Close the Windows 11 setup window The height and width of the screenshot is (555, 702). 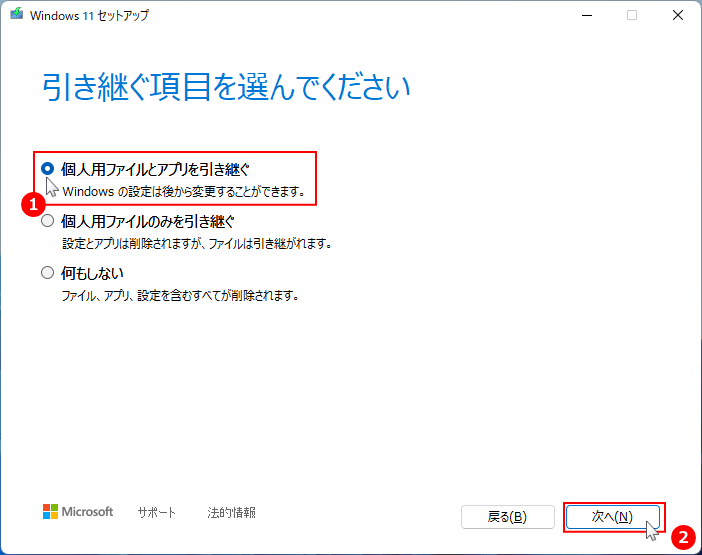[x=678, y=15]
